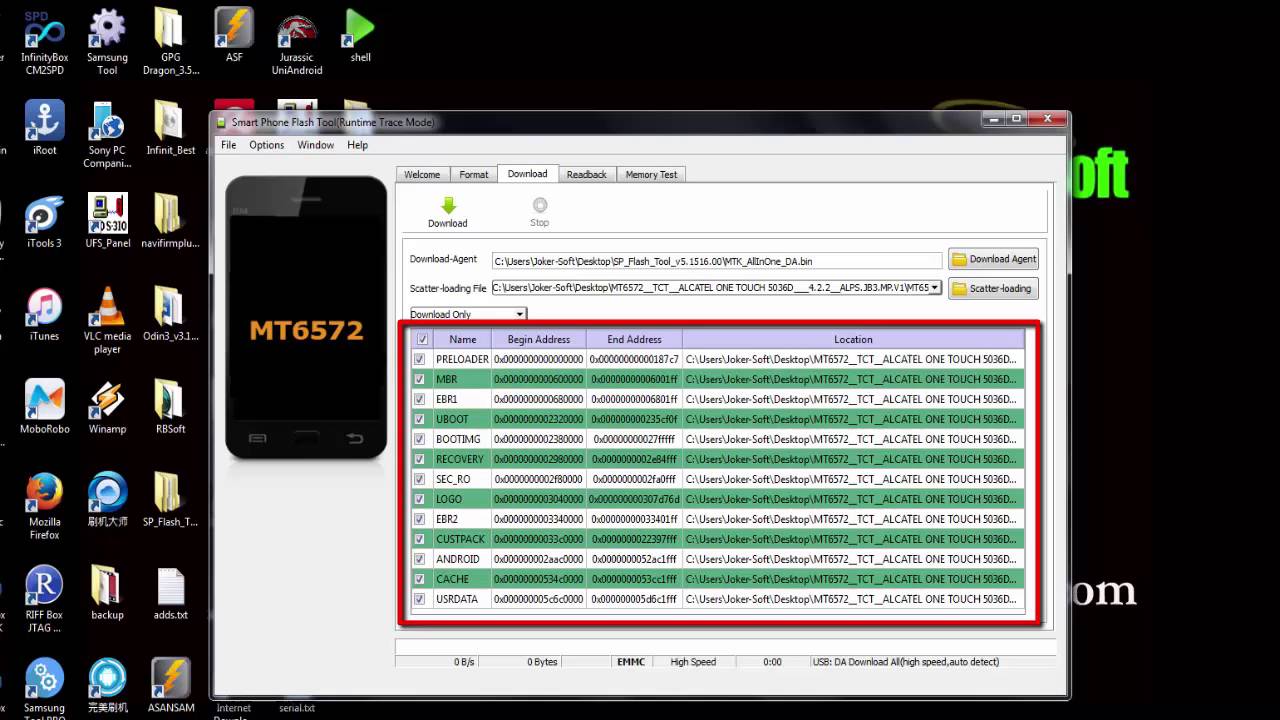Select the SEC_RO row name cell
The height and width of the screenshot is (720, 1280).
(461, 479)
